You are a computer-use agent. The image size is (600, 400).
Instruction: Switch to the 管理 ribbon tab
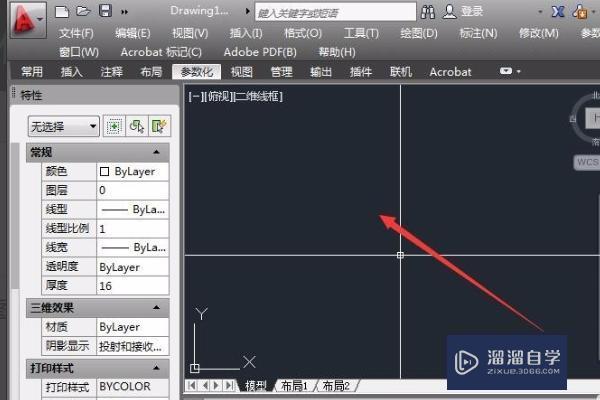[x=281, y=72]
